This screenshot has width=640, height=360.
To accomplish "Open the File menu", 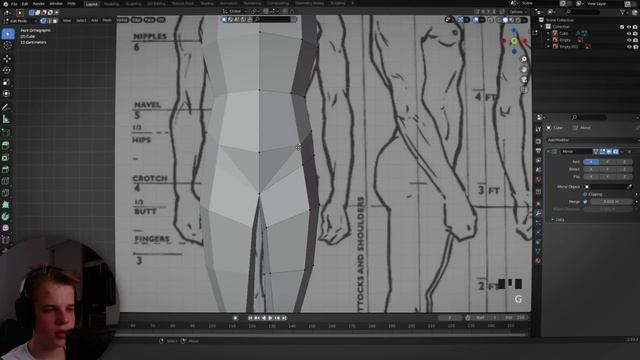I will tap(14, 4).
